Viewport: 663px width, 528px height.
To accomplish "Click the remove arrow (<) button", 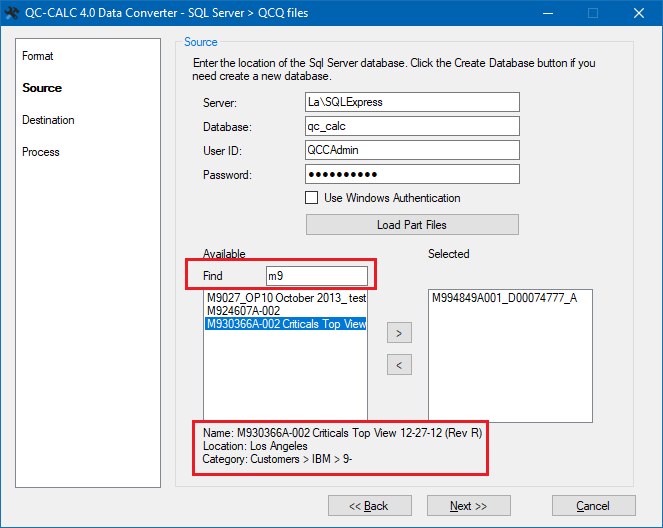I will point(398,365).
